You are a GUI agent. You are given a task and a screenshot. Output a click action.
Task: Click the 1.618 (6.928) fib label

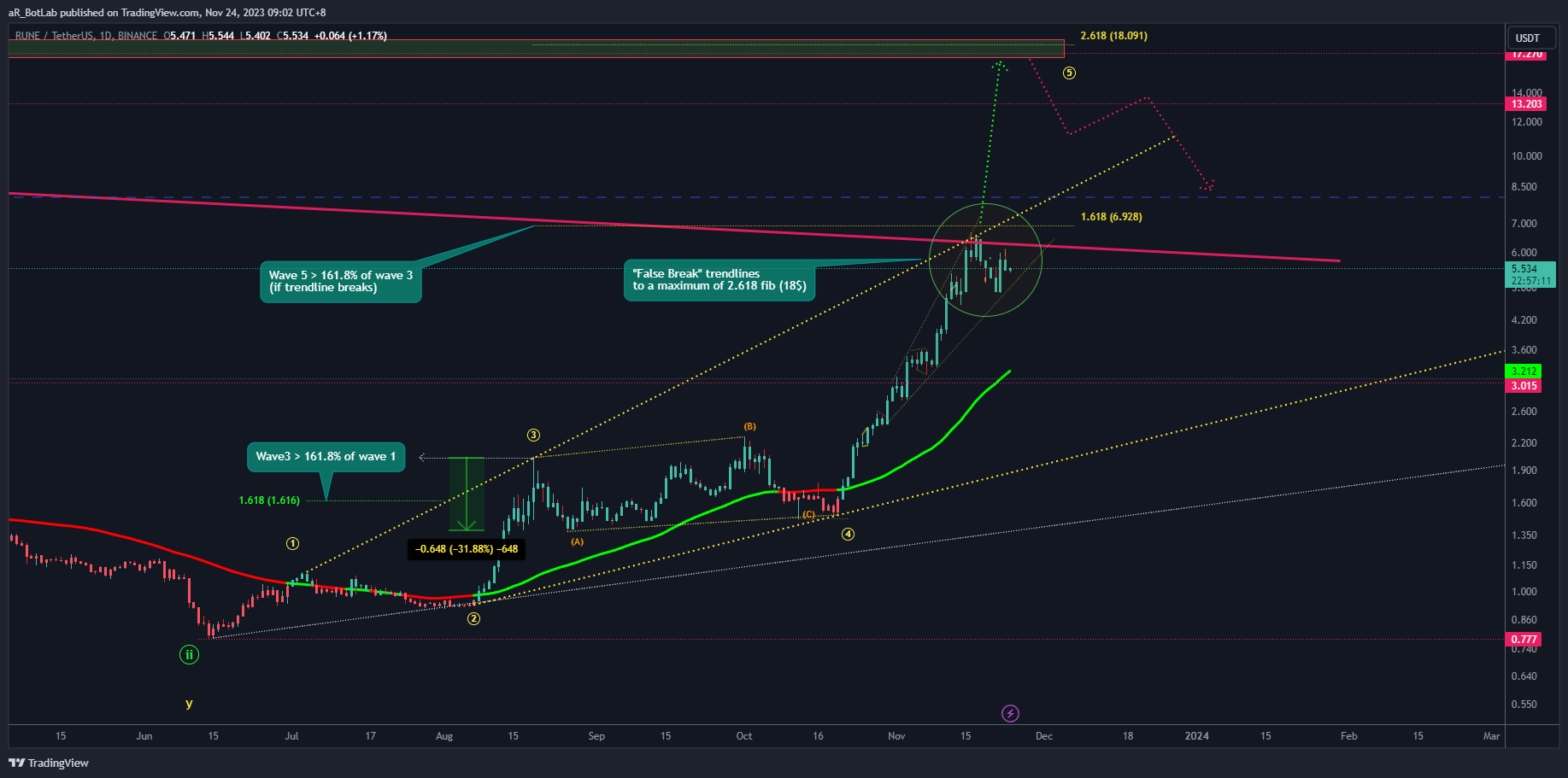point(1111,217)
